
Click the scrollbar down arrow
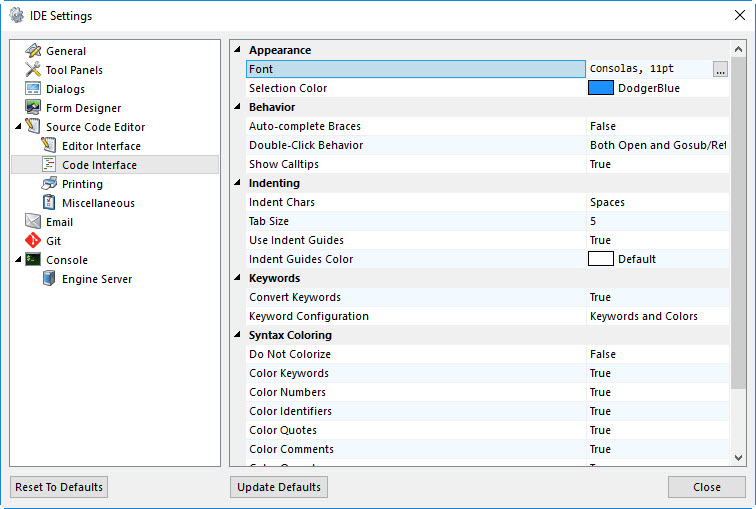pyautogui.click(x=738, y=458)
